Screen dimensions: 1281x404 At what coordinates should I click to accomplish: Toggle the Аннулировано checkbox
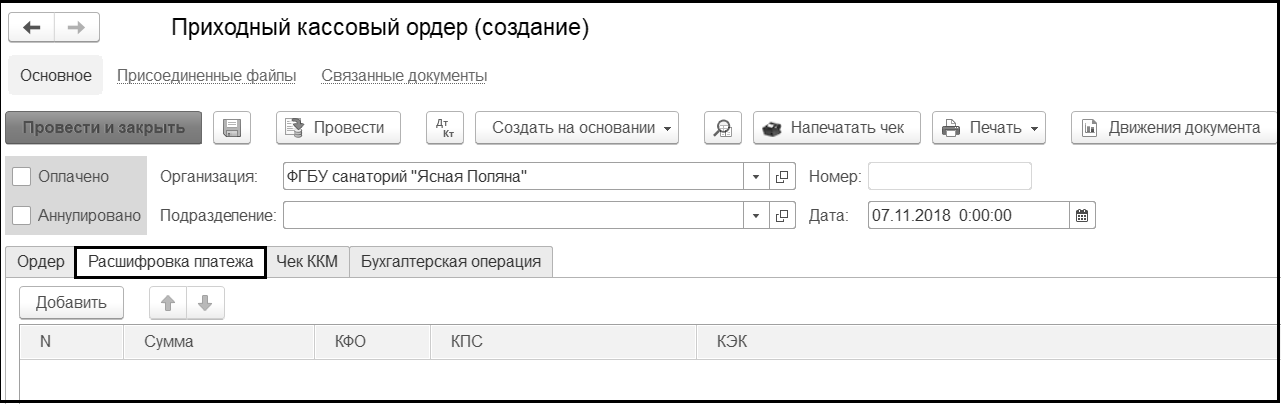(x=23, y=215)
